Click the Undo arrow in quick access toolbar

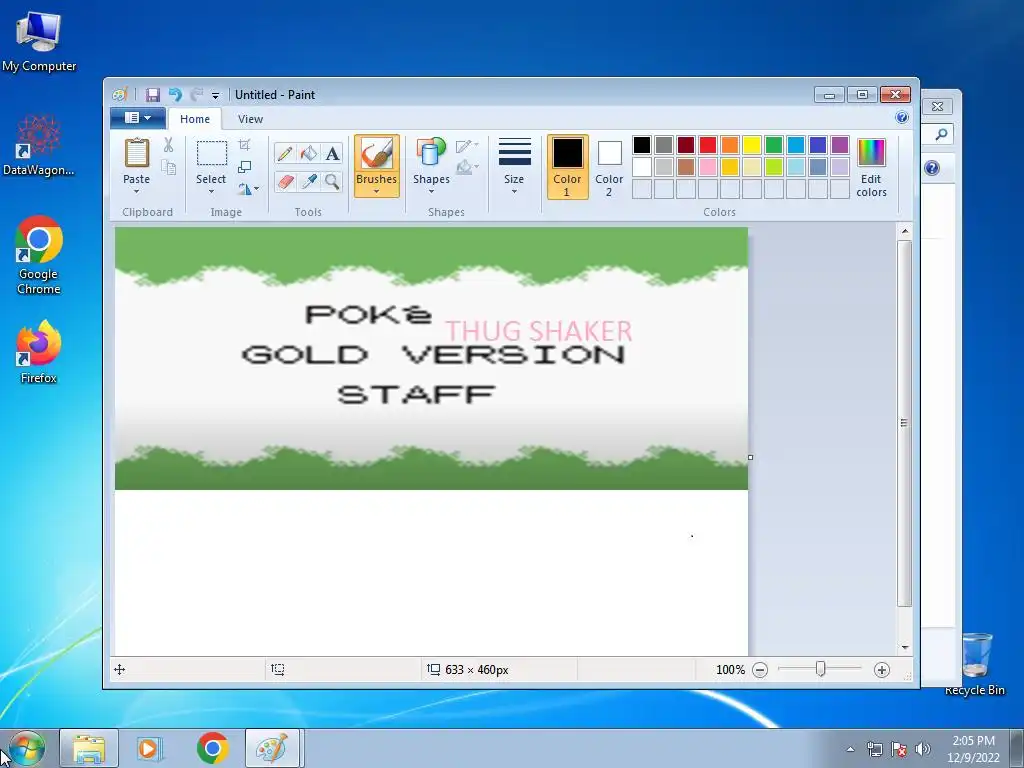tap(175, 95)
